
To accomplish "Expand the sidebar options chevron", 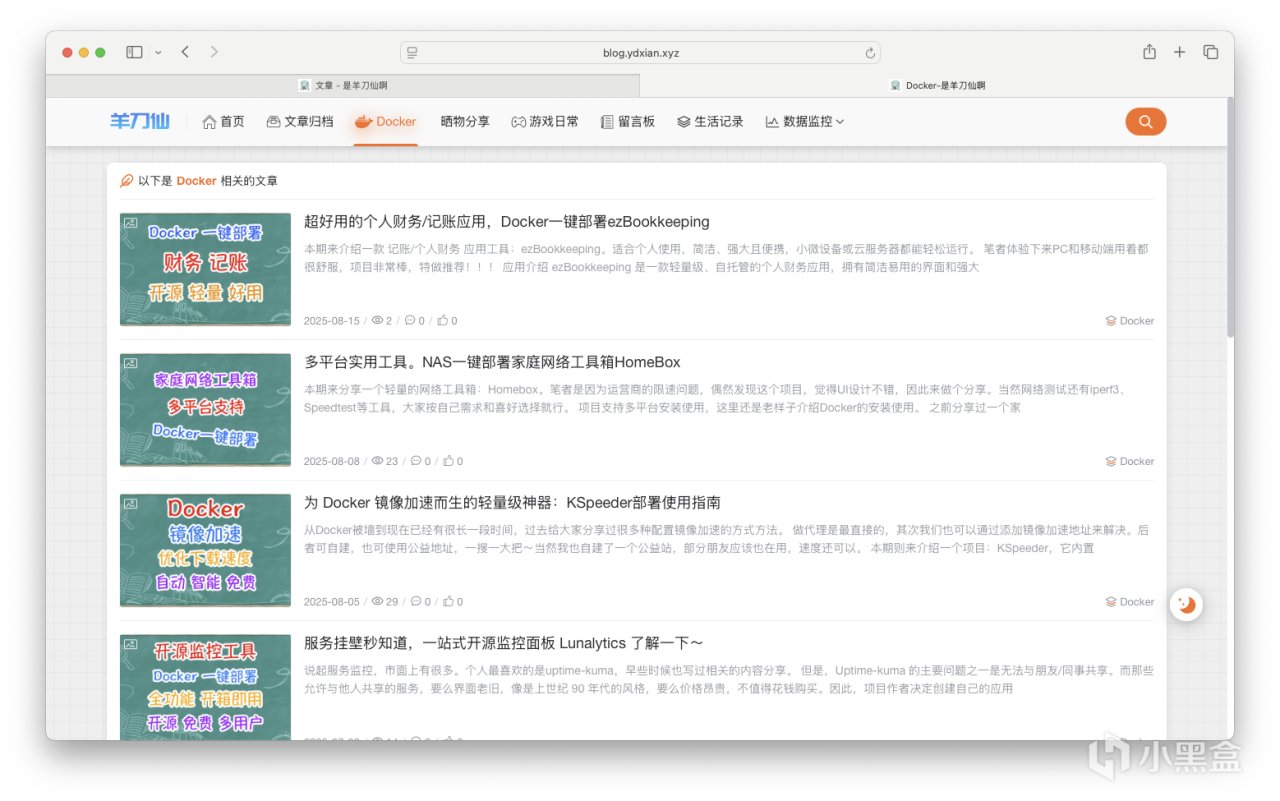I will 158,52.
